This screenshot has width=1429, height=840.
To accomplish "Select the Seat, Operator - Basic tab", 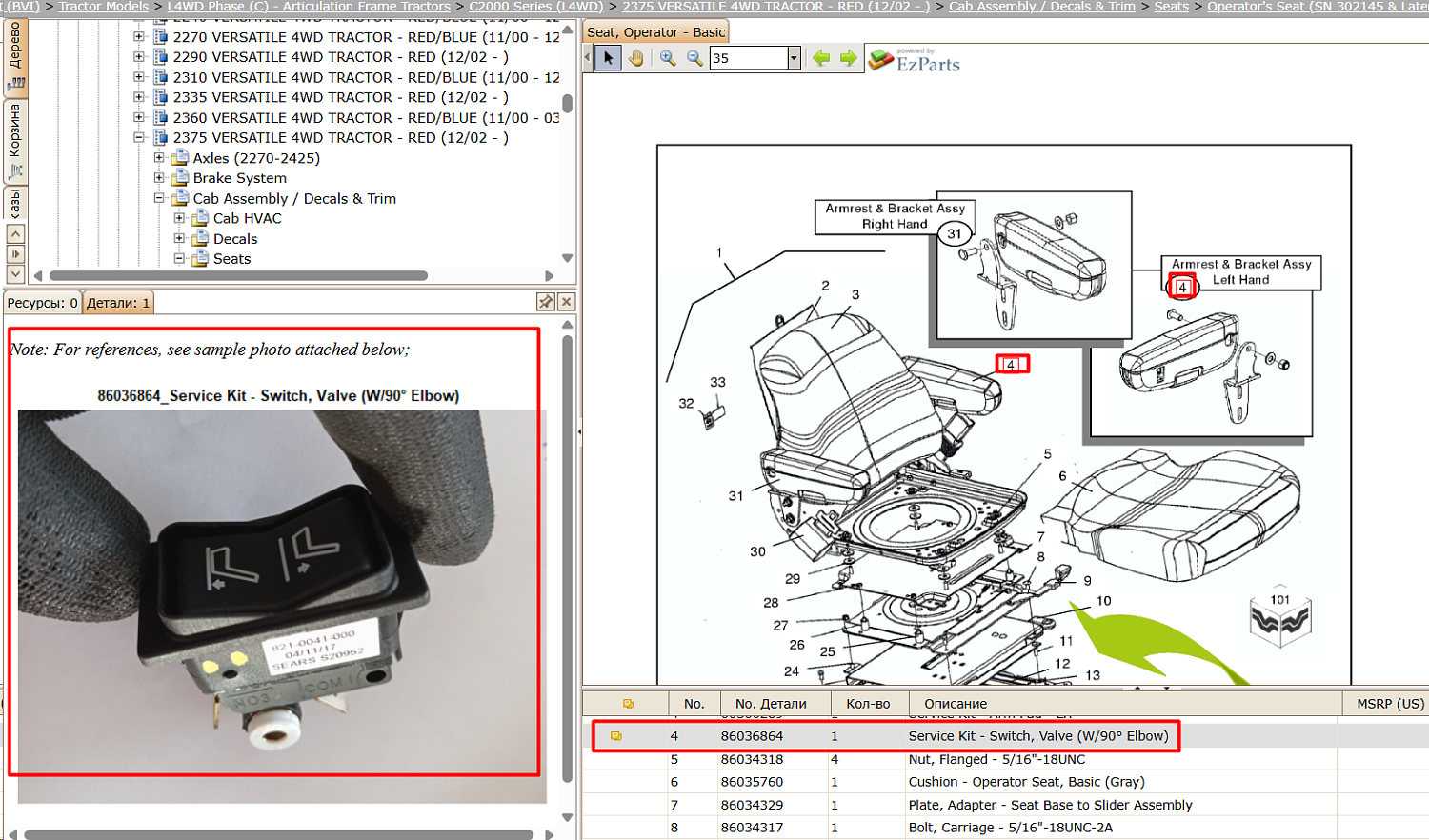I will 655,31.
